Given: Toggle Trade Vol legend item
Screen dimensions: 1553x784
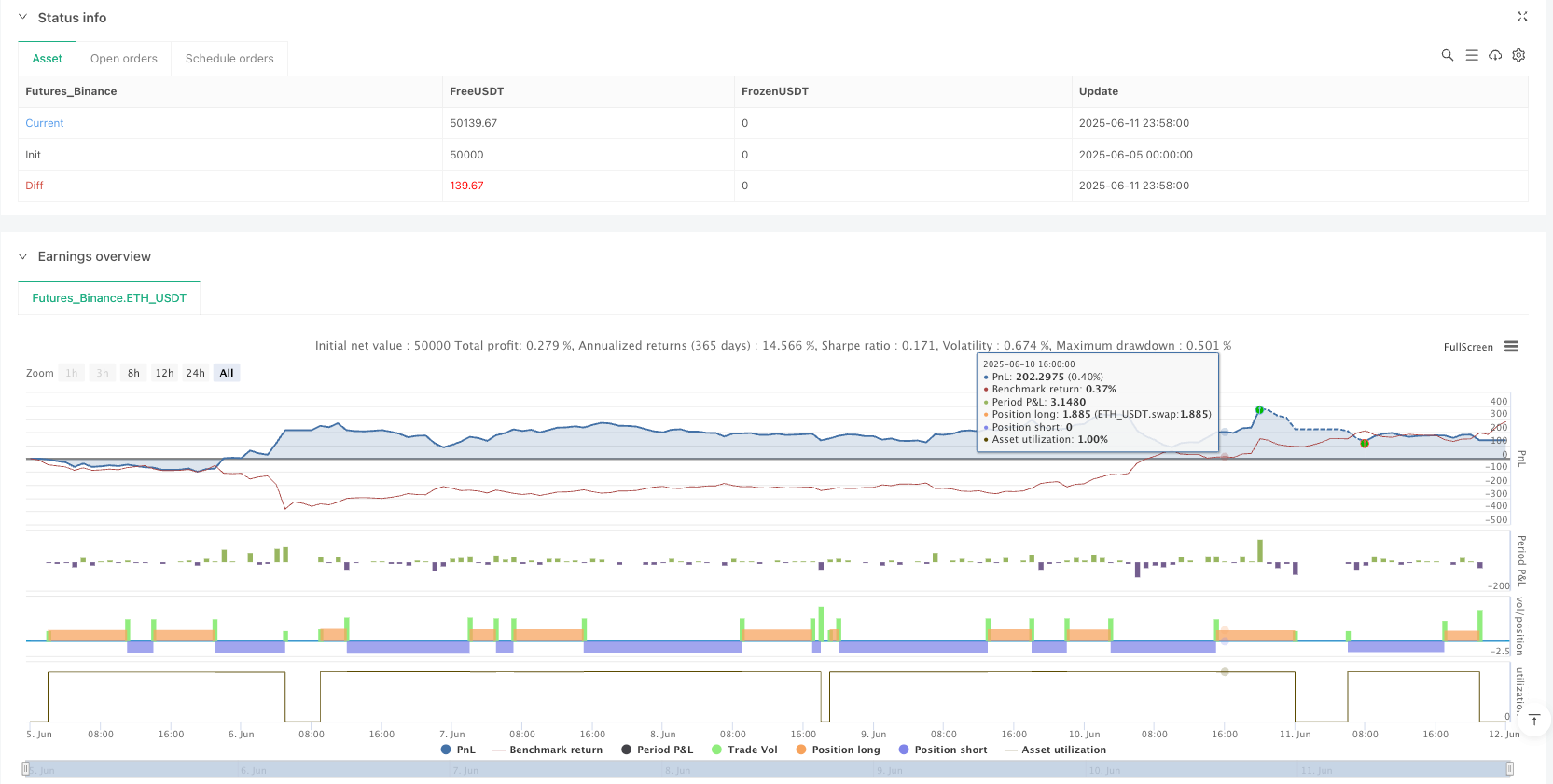Looking at the screenshot, I should pos(744,750).
